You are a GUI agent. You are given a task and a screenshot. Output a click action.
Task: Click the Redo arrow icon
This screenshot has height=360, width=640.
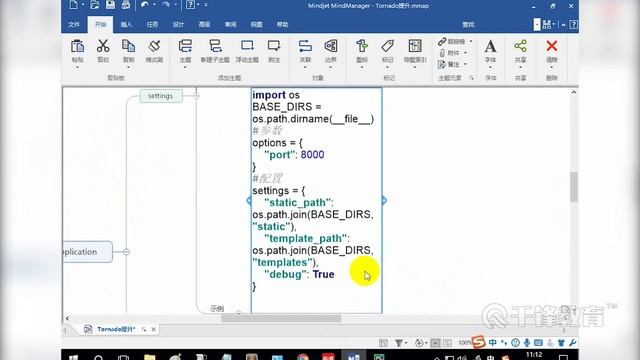(166, 5)
